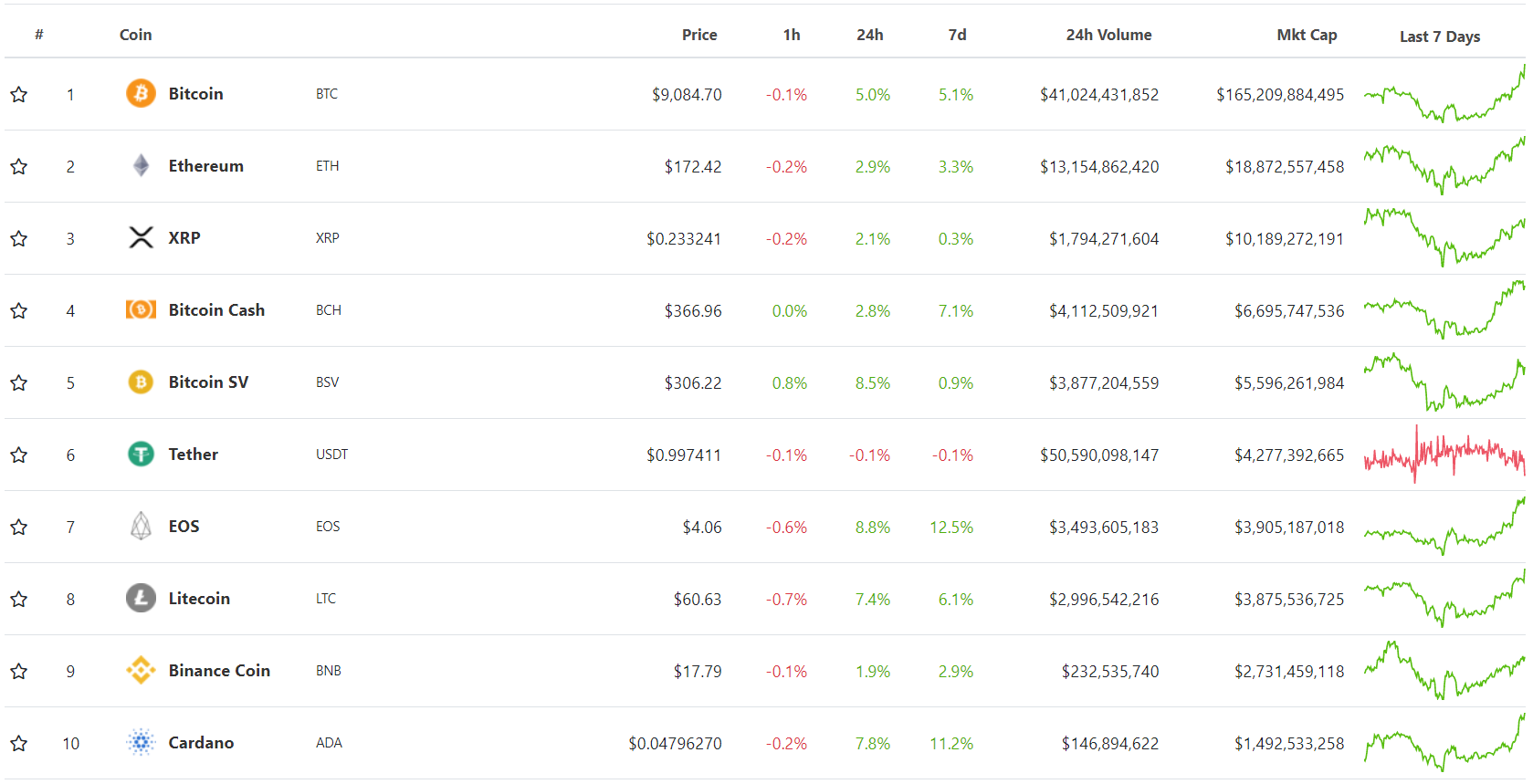This screenshot has width=1533, height=784.
Task: Click the Tether green logo icon
Action: [141, 454]
